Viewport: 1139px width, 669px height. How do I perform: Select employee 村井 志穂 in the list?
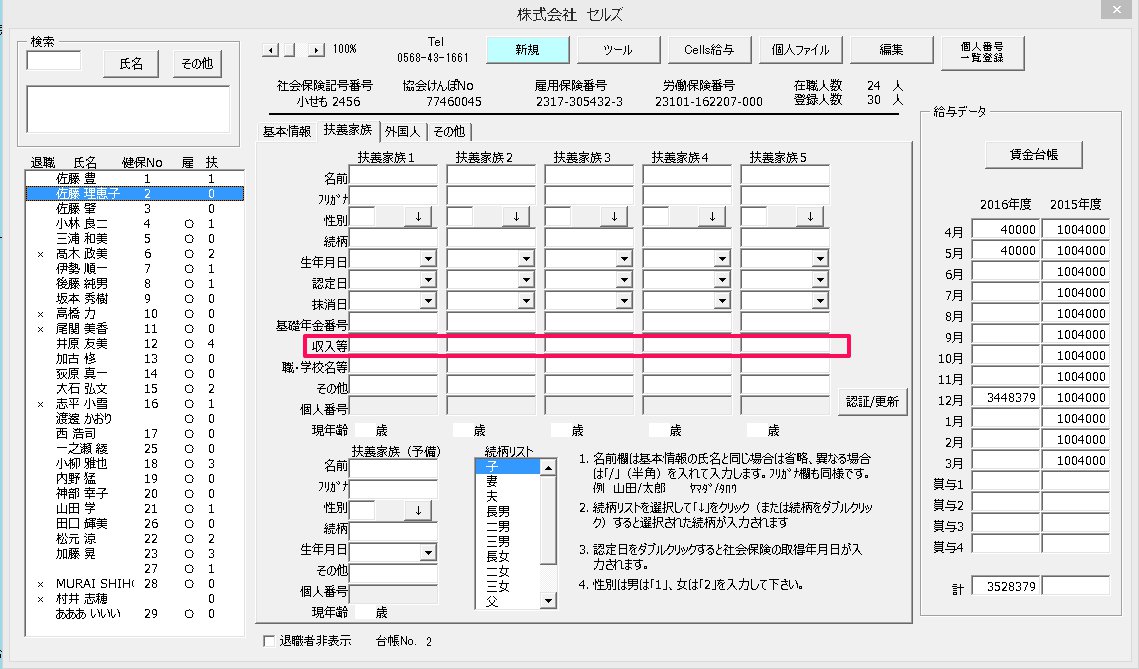[x=135, y=599]
